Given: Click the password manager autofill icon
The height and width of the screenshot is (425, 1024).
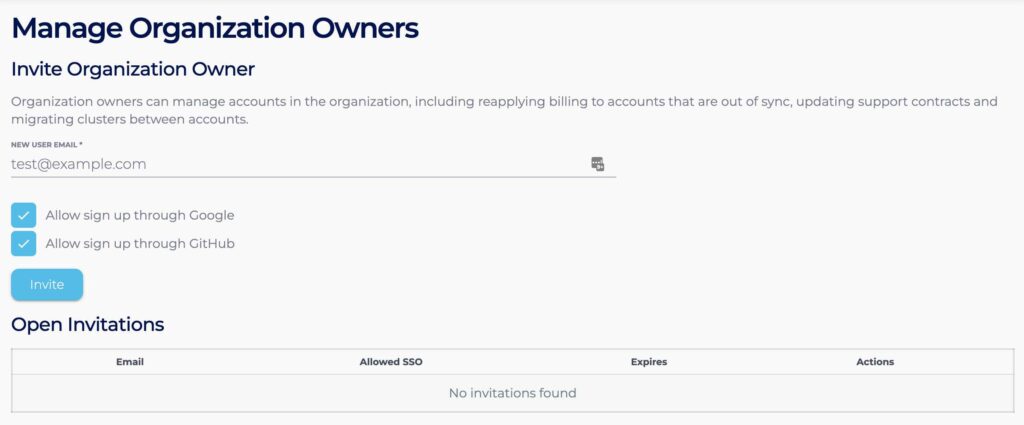Looking at the screenshot, I should point(597,164).
